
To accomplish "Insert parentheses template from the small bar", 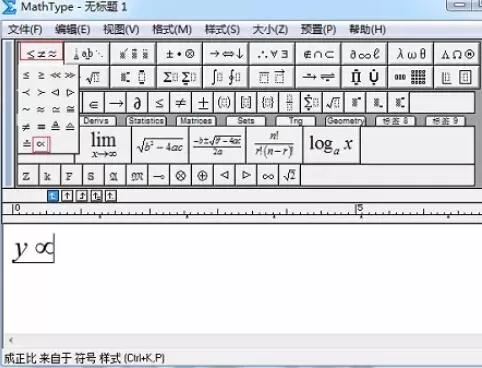I will 224,103.
